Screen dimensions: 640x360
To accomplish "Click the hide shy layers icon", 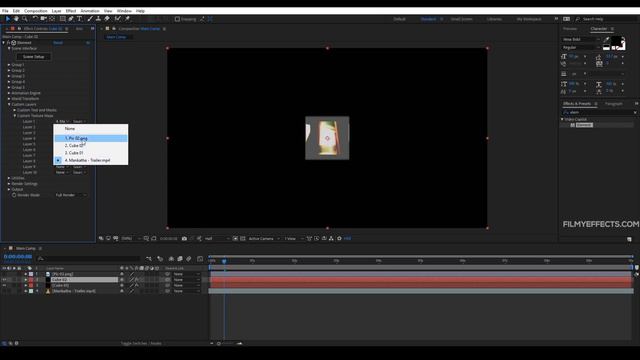I will click(171, 259).
